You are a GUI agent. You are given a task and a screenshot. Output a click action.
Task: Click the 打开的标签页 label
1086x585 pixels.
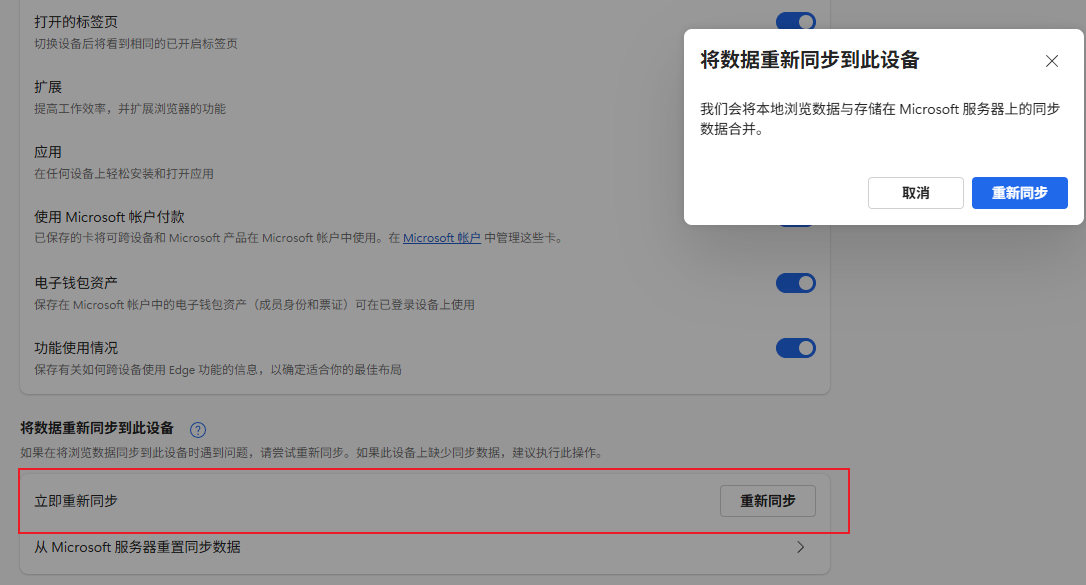click(x=76, y=21)
